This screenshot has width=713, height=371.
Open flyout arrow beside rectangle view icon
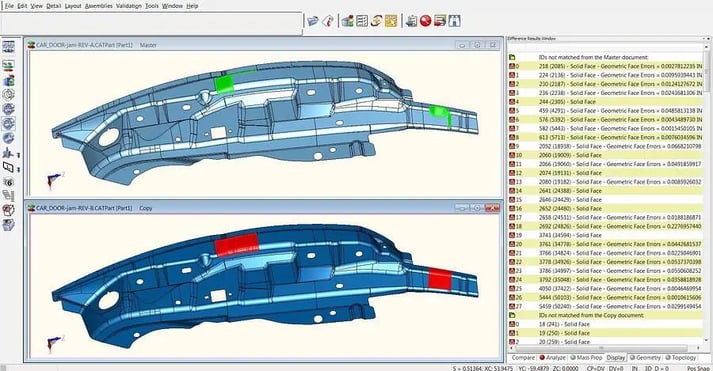19,170
